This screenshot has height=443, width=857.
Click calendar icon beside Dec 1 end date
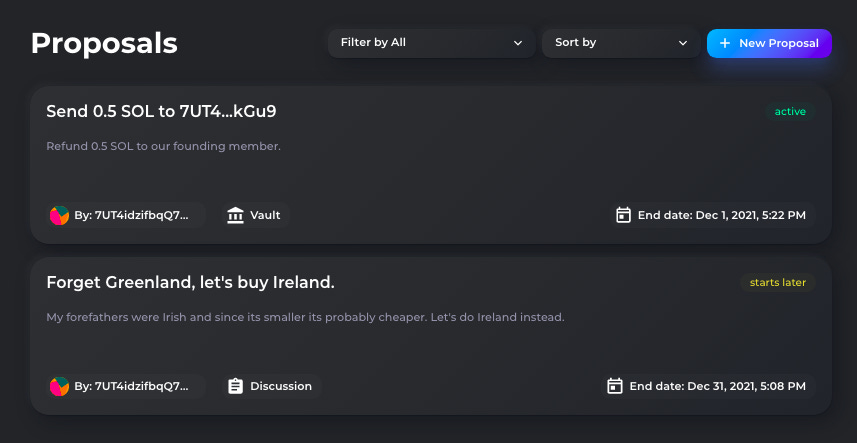click(623, 215)
